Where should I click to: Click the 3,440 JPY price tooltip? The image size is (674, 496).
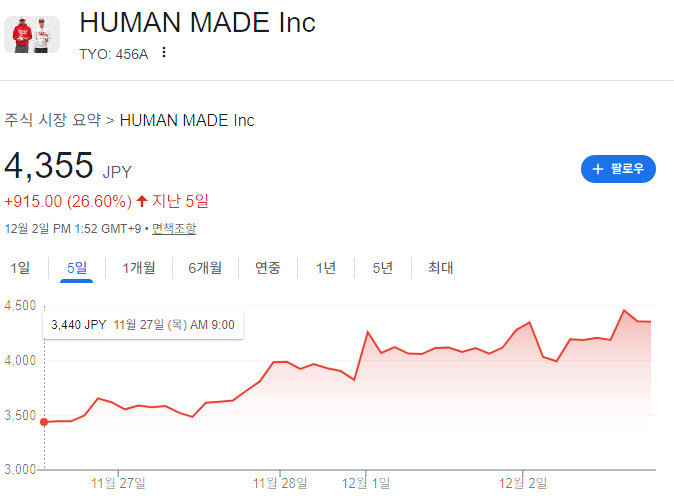pos(143,325)
